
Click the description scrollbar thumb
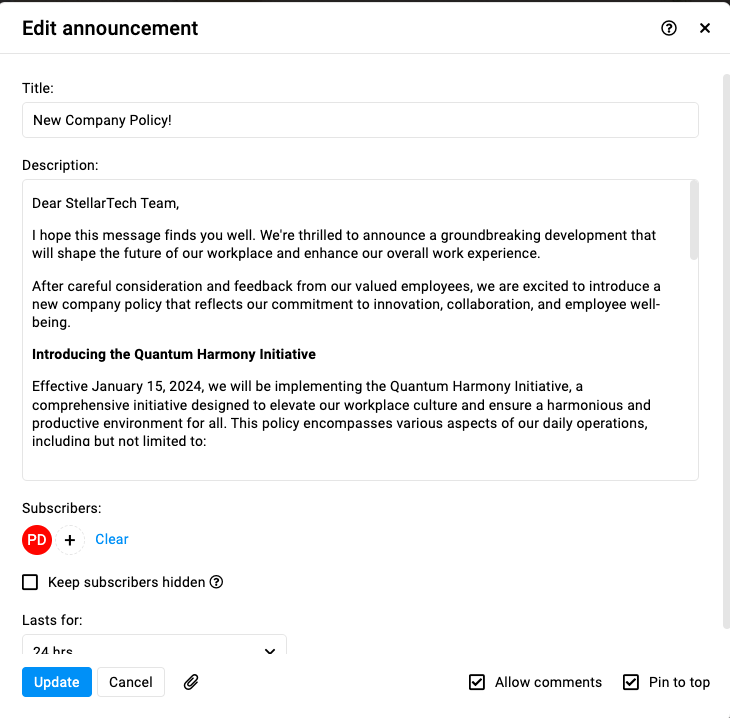pos(694,220)
